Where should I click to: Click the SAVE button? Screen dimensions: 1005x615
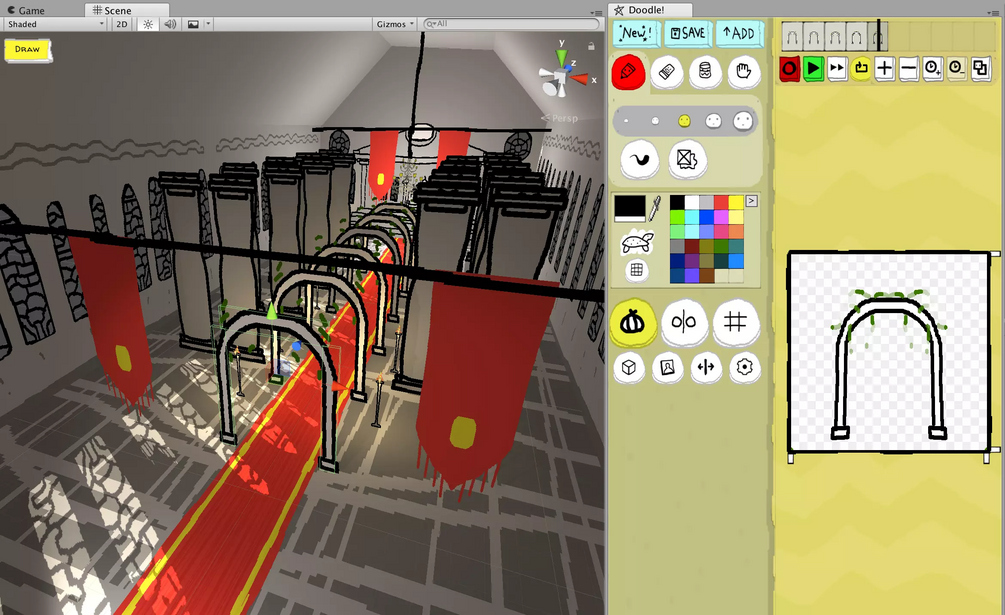688,33
